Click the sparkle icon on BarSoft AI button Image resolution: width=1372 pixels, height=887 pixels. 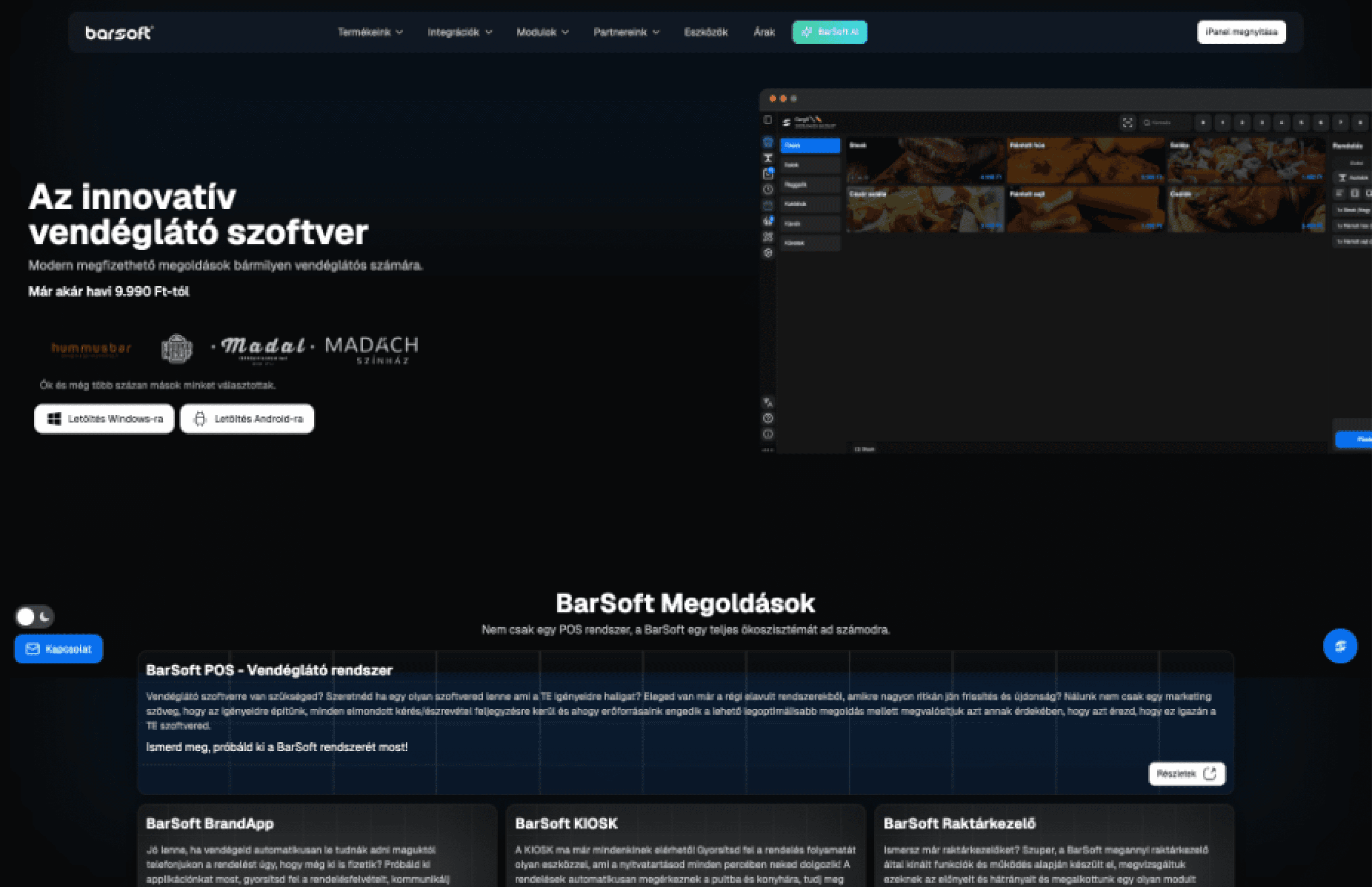pyautogui.click(x=806, y=32)
